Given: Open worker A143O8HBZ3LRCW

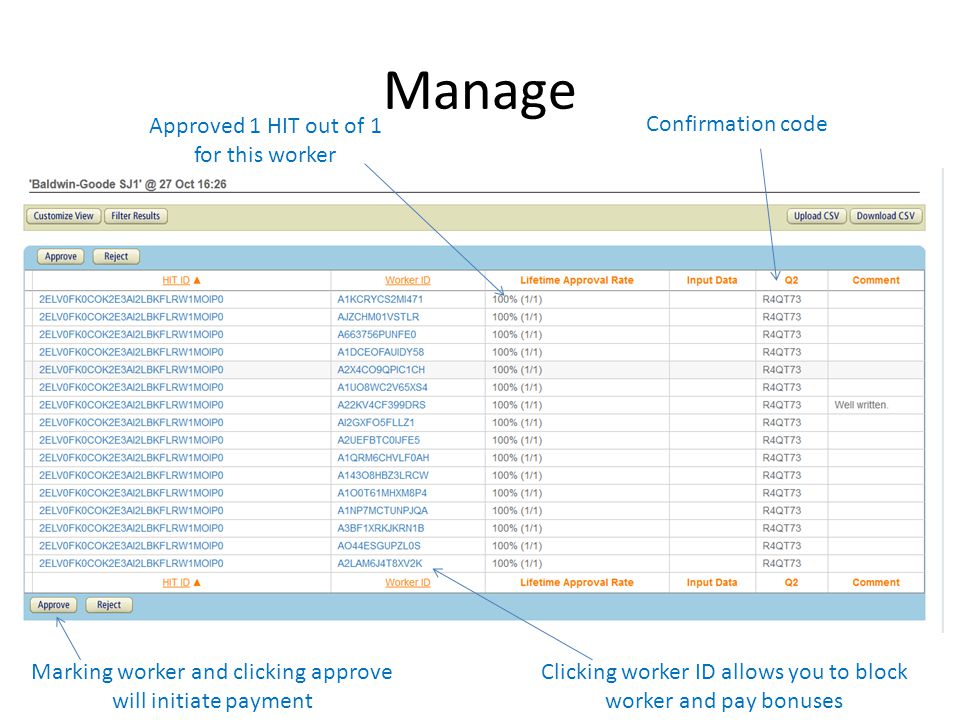Looking at the screenshot, I should click(383, 476).
